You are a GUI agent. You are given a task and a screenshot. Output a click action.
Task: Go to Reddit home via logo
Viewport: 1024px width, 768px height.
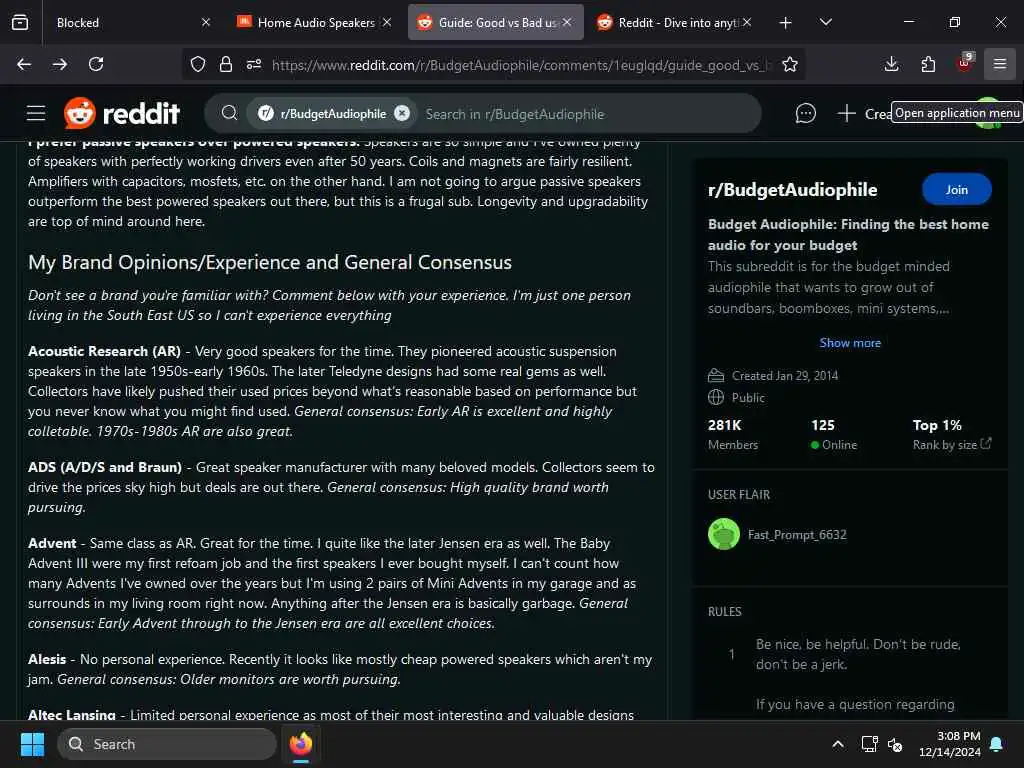(122, 114)
